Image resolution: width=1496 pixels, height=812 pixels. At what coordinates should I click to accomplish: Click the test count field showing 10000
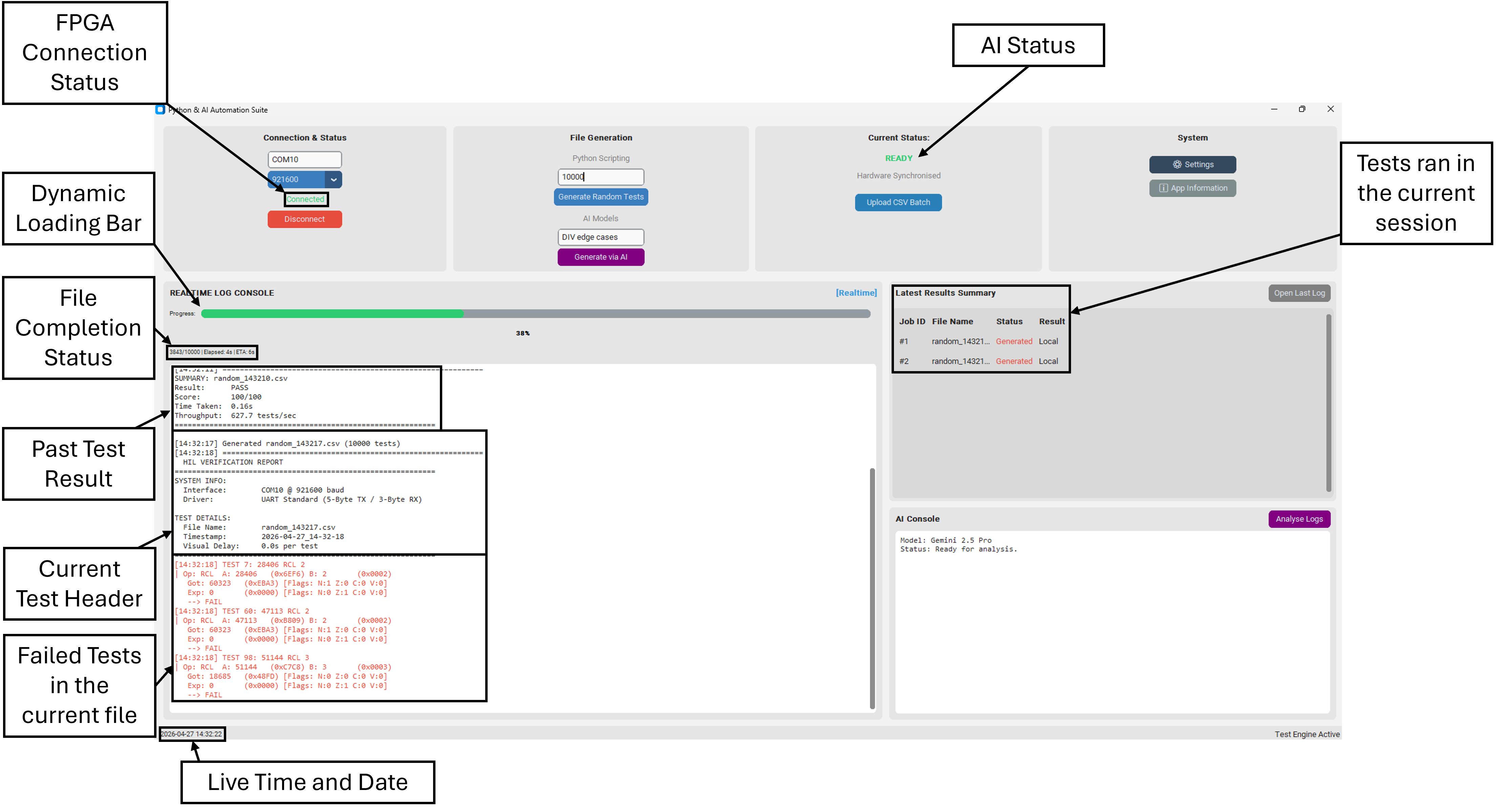tap(600, 176)
